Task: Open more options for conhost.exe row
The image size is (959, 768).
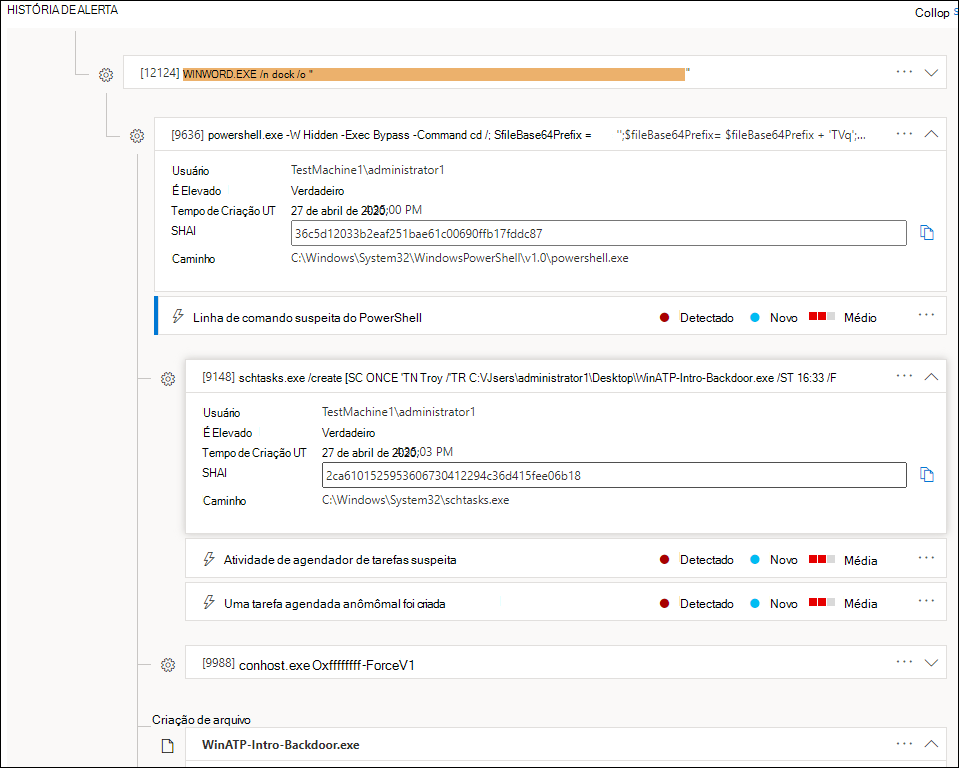Action: coord(905,662)
